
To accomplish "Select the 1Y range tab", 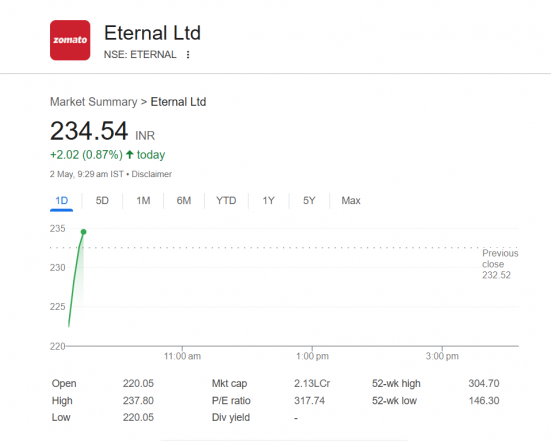I will coord(268,201).
